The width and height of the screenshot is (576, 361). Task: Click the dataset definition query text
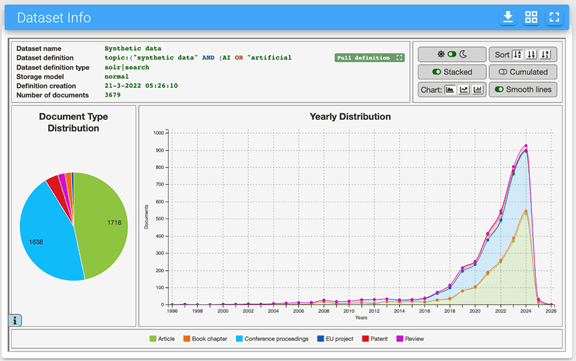pos(198,58)
